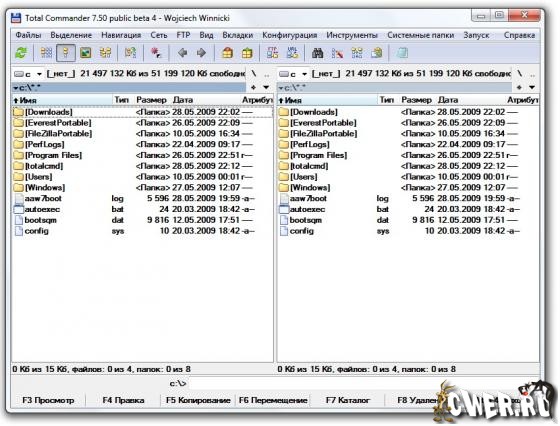
Task: Click the F7 Каталог button
Action: point(348,400)
